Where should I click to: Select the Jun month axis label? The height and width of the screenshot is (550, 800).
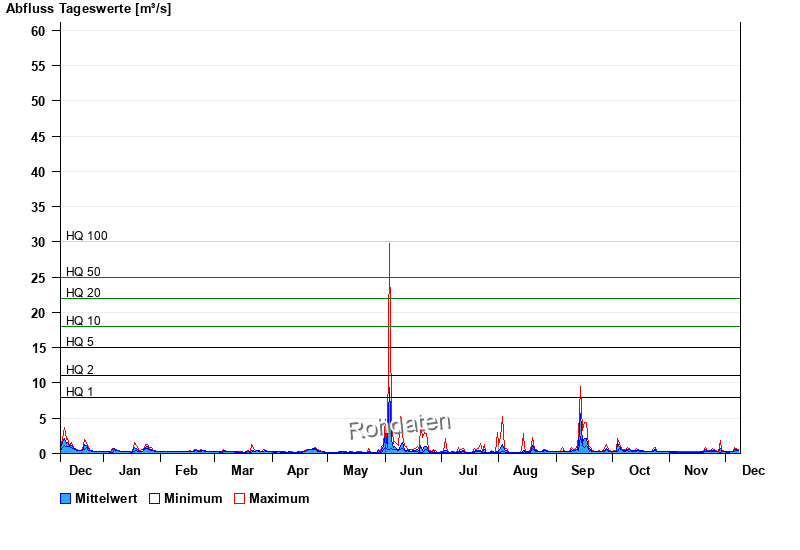click(x=411, y=470)
